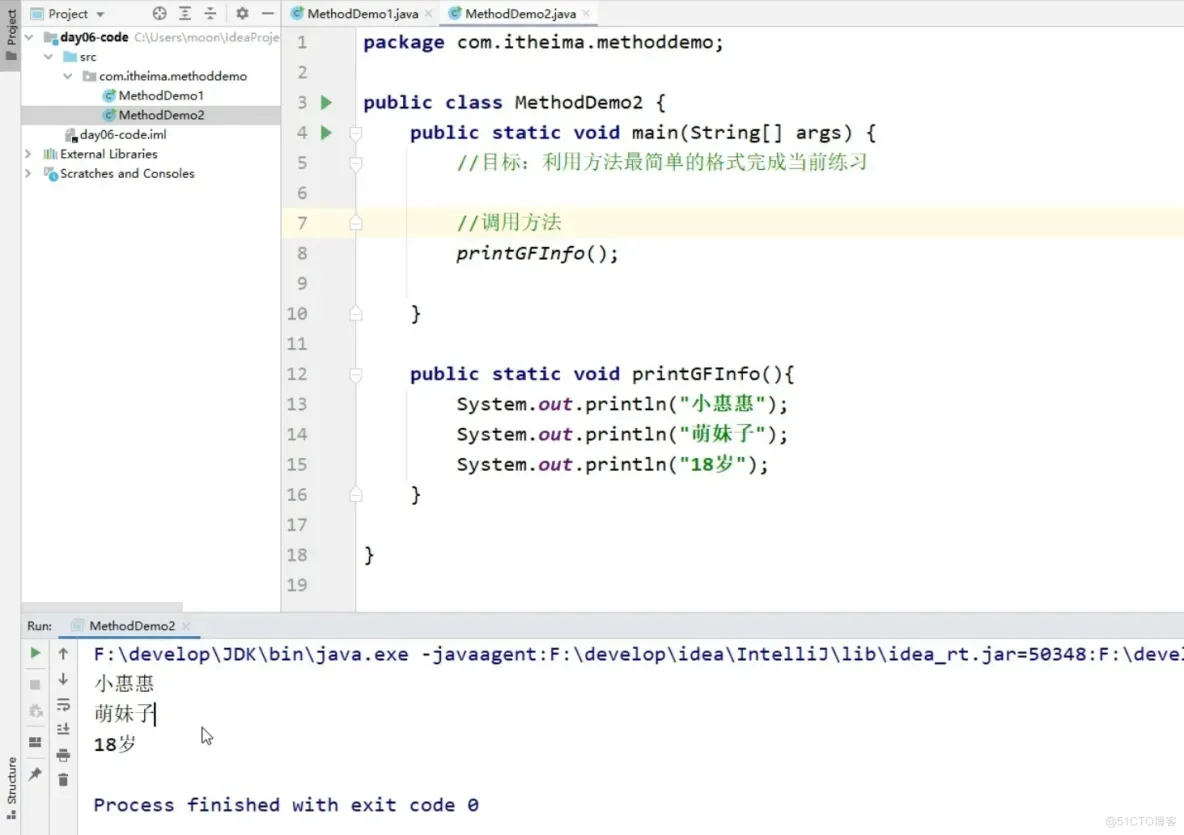This screenshot has height=835, width=1184.
Task: Click the up arrow in Run console toolbar
Action: pyautogui.click(x=63, y=653)
